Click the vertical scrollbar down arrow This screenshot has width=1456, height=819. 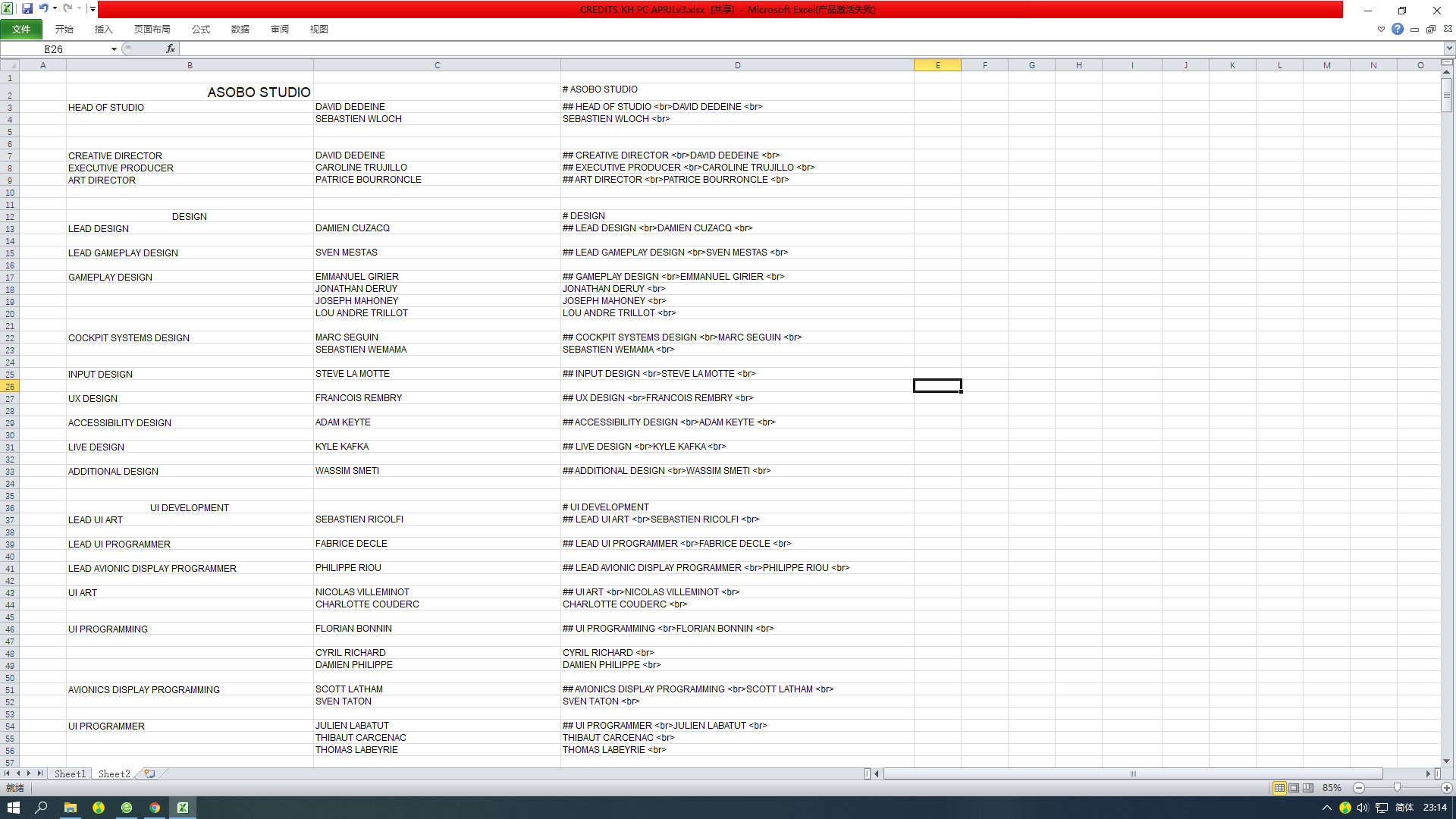tap(1447, 761)
